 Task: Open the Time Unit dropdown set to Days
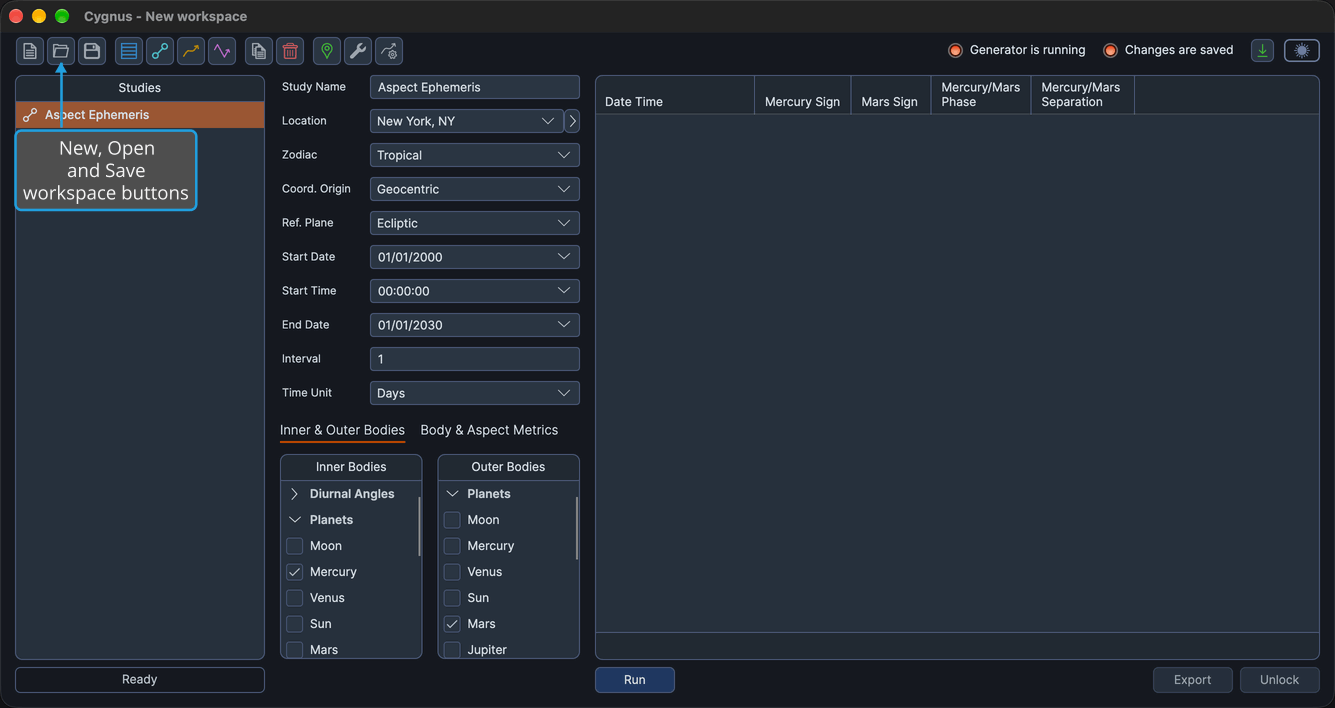tap(475, 393)
